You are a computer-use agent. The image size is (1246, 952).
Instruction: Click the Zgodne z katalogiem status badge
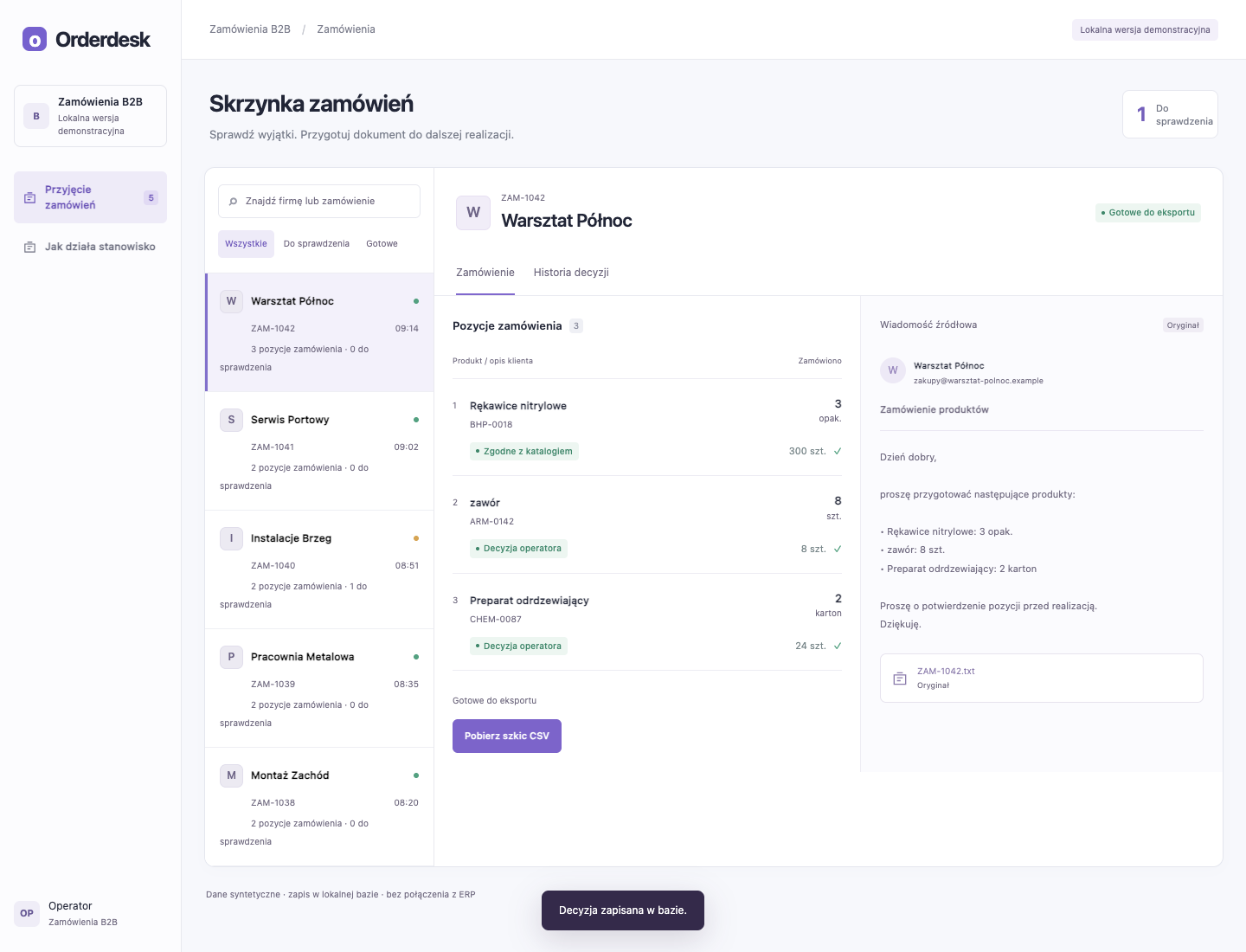point(524,451)
